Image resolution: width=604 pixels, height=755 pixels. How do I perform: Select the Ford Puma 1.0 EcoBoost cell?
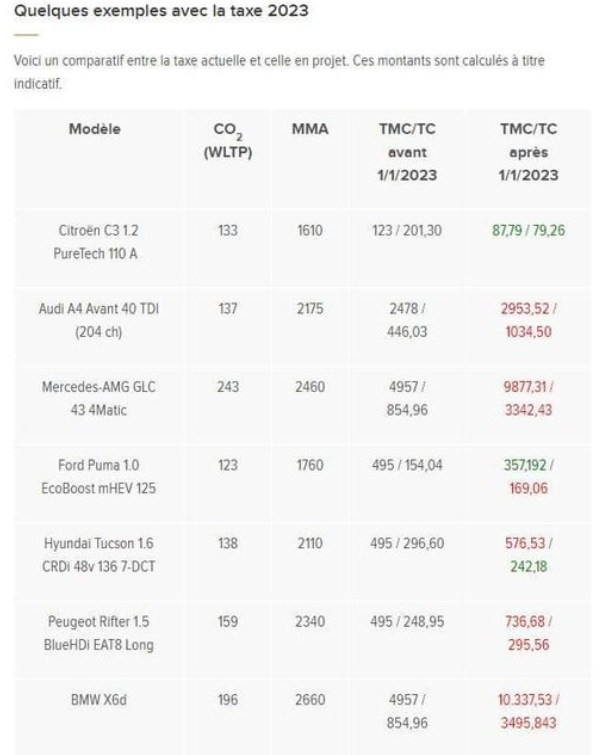click(x=98, y=477)
